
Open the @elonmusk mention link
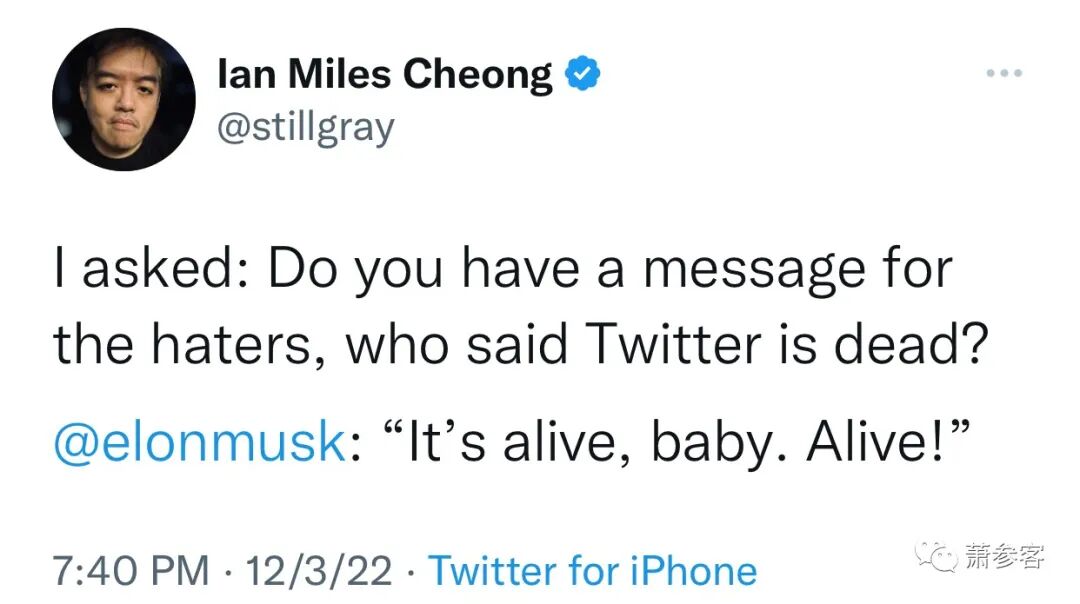(x=199, y=443)
